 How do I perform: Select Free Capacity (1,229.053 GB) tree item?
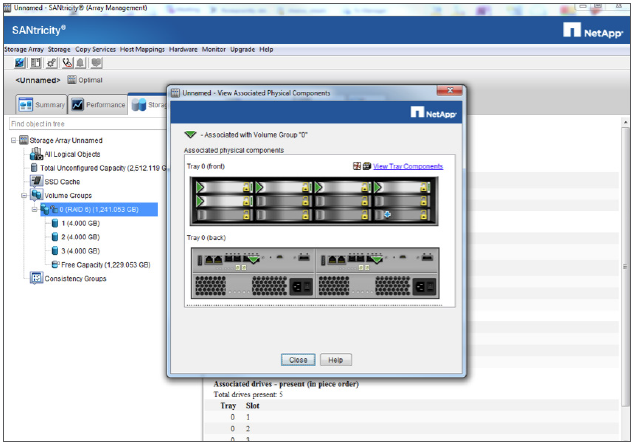coord(106,265)
